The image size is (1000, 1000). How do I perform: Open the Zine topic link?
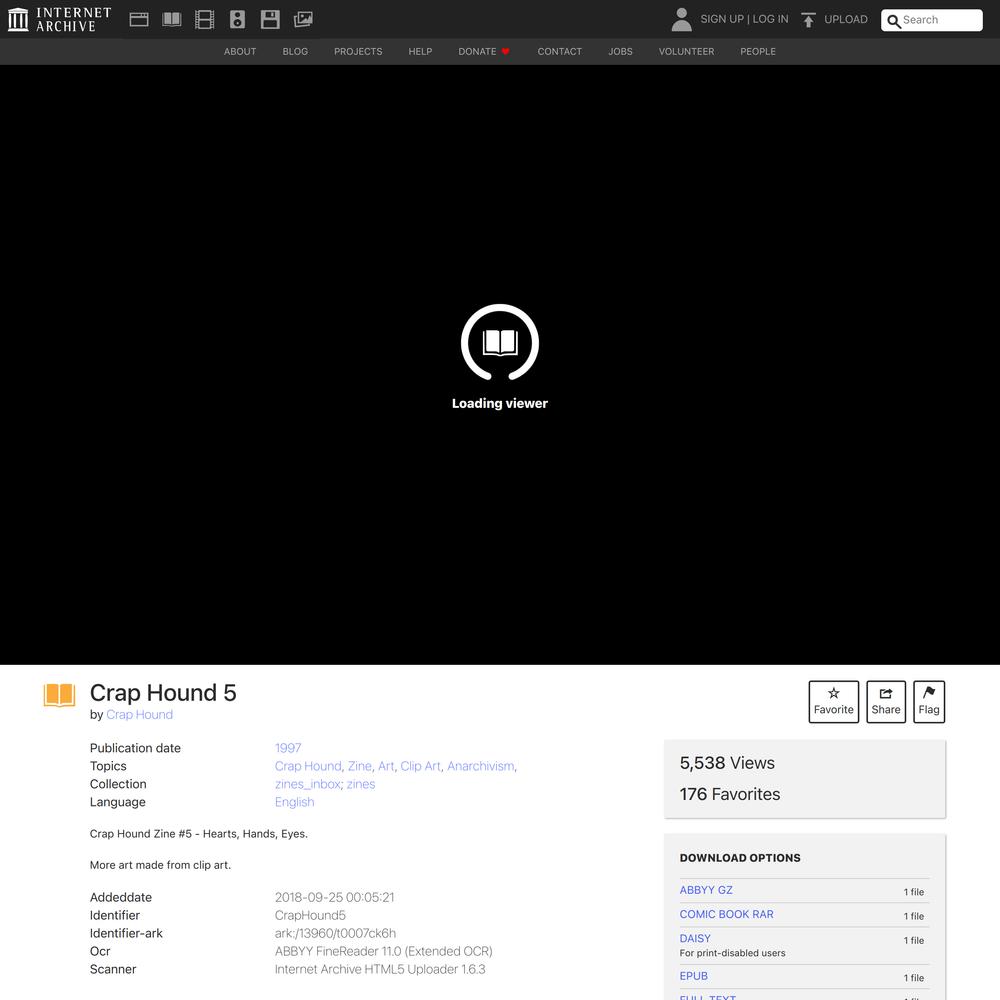pos(360,766)
